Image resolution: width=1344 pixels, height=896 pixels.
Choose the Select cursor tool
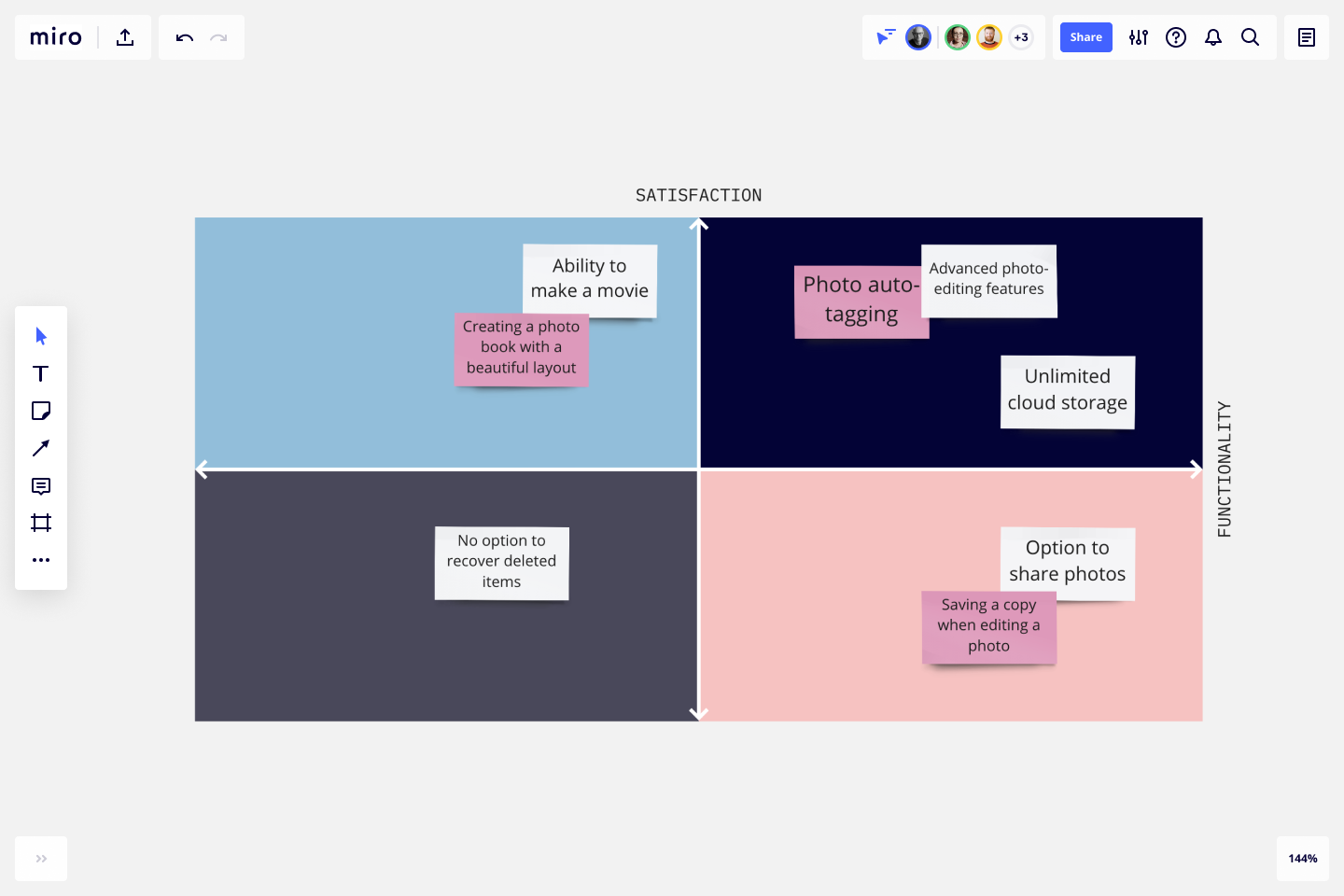(40, 335)
